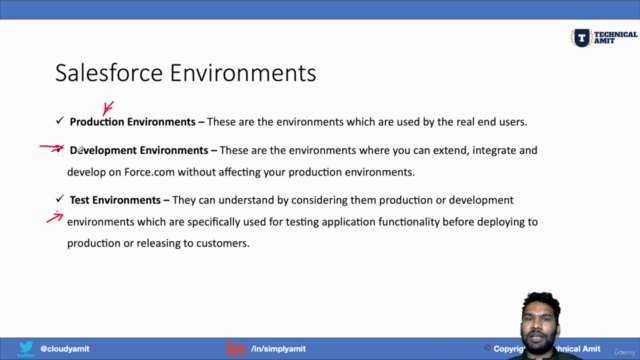The width and height of the screenshot is (640, 360).
Task: Click the /in/simplyamit LinkedIn link
Action: click(278, 349)
